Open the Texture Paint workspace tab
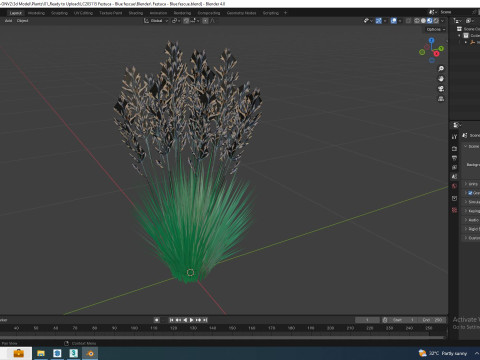 [111, 13]
